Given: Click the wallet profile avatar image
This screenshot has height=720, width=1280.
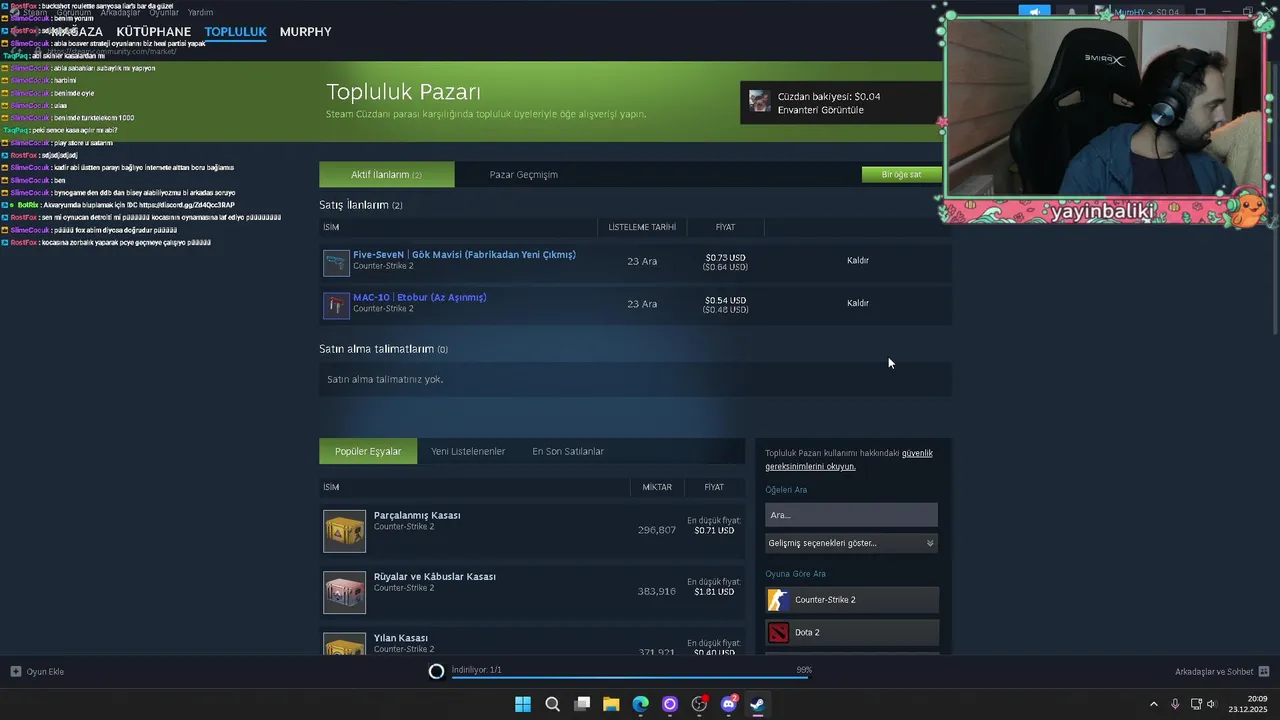Looking at the screenshot, I should [760, 102].
